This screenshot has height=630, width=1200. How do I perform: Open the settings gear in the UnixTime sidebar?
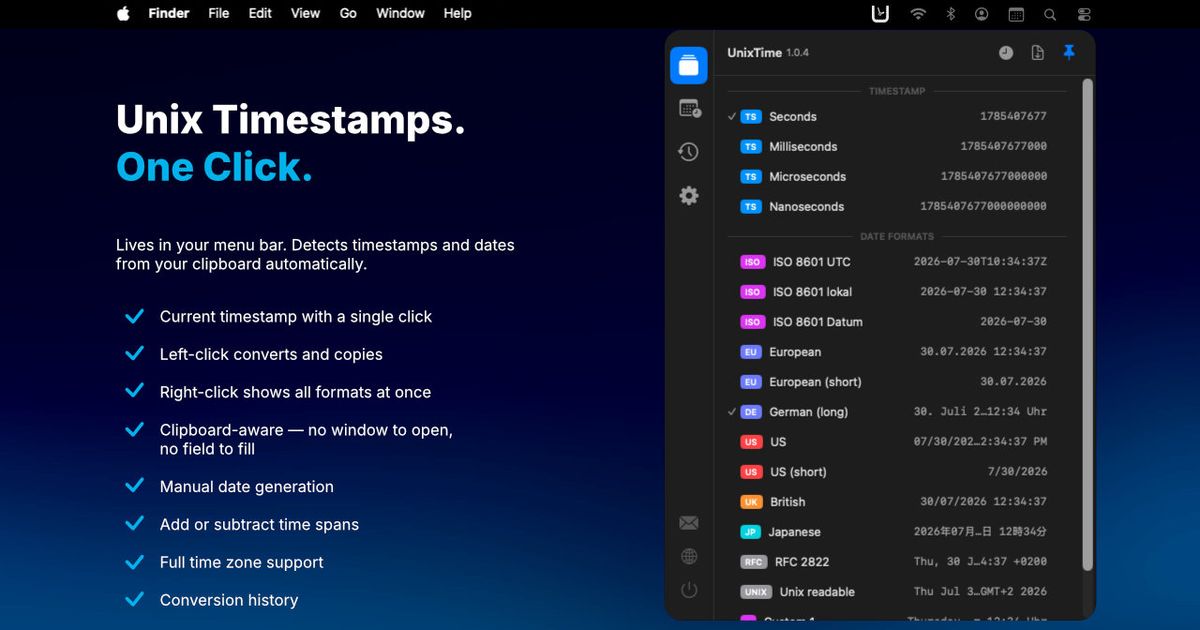coord(689,196)
